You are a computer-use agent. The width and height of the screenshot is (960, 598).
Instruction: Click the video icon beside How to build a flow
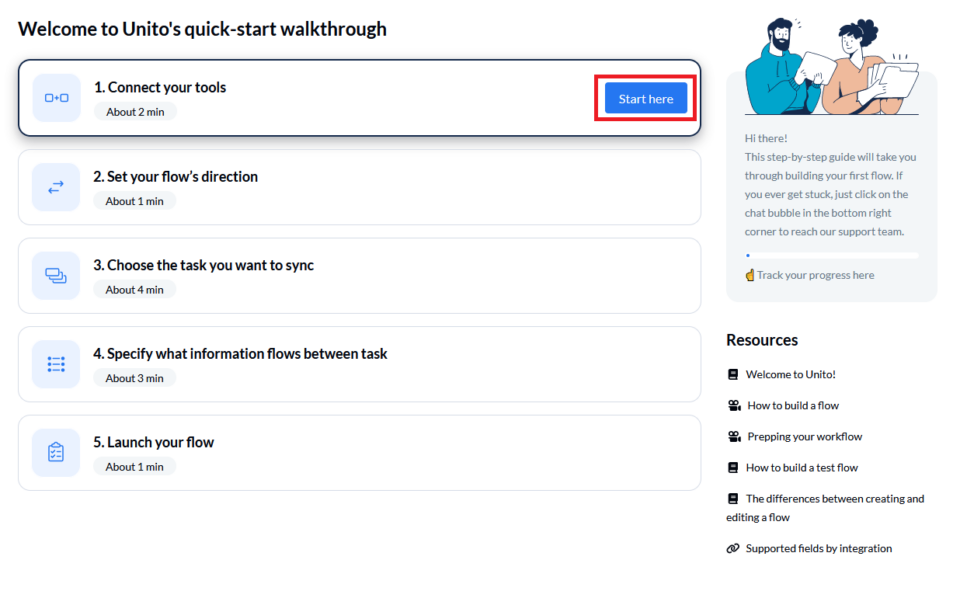pyautogui.click(x=734, y=406)
